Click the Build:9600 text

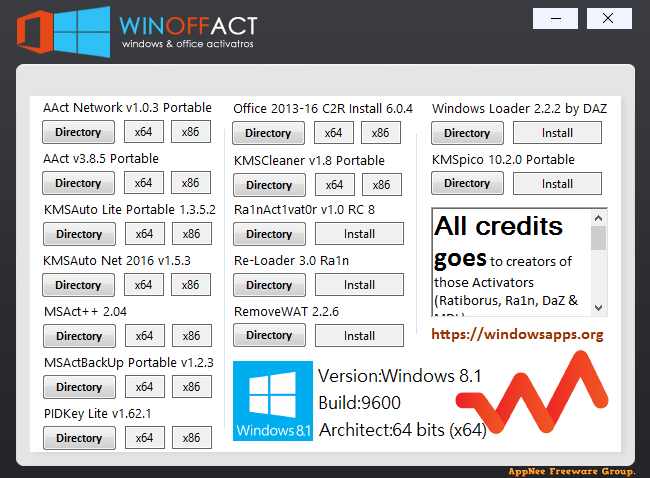coord(359,403)
